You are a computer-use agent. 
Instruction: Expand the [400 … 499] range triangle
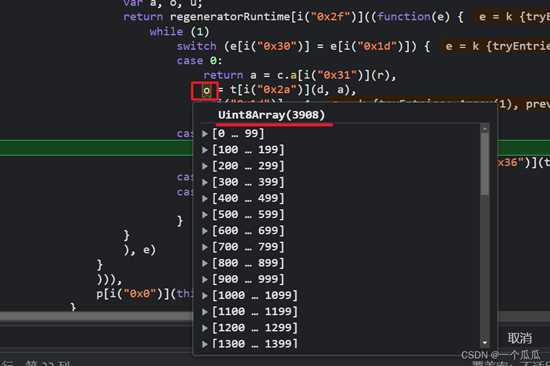pyautogui.click(x=204, y=198)
